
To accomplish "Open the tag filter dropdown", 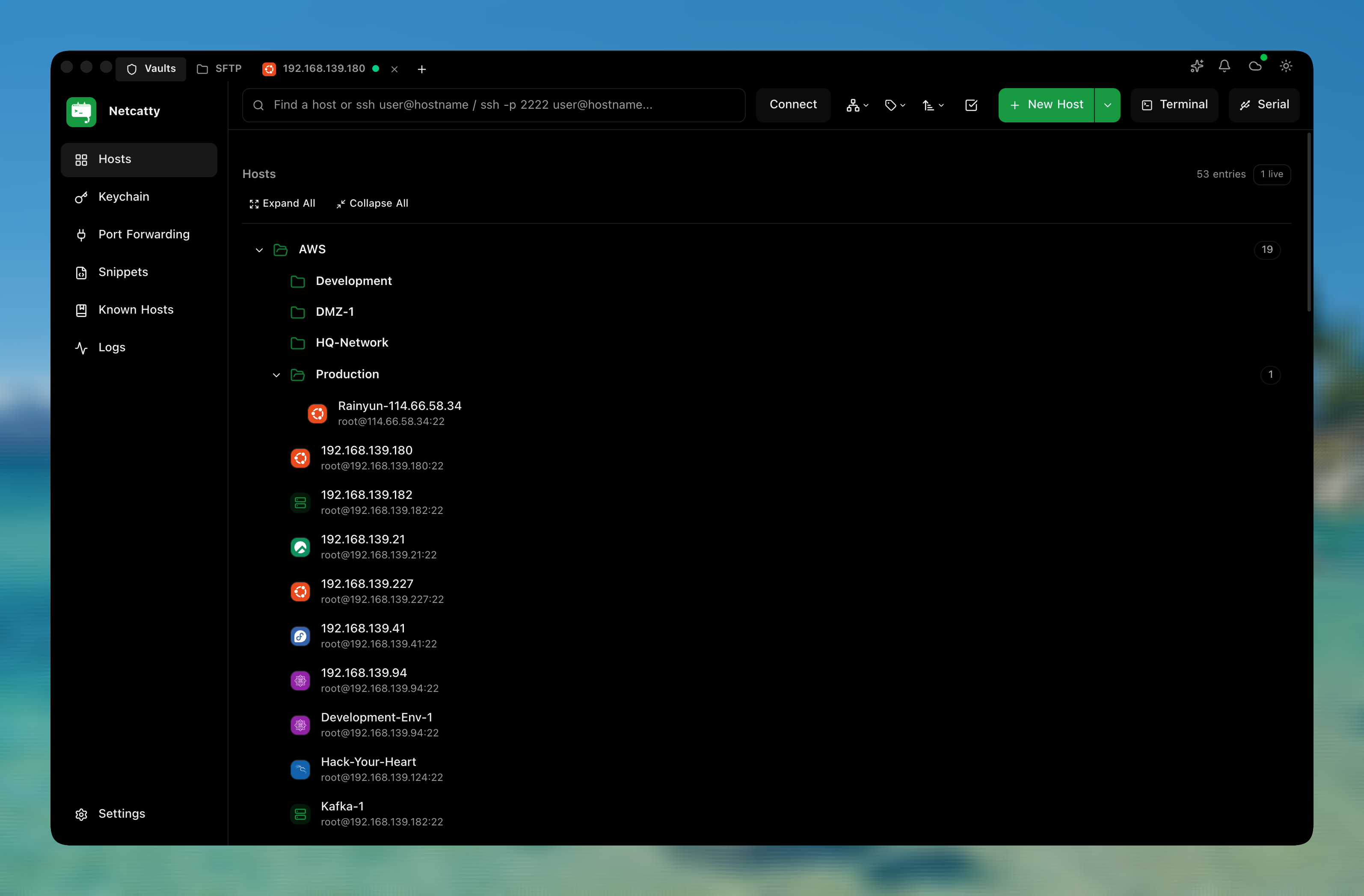I will click(895, 105).
